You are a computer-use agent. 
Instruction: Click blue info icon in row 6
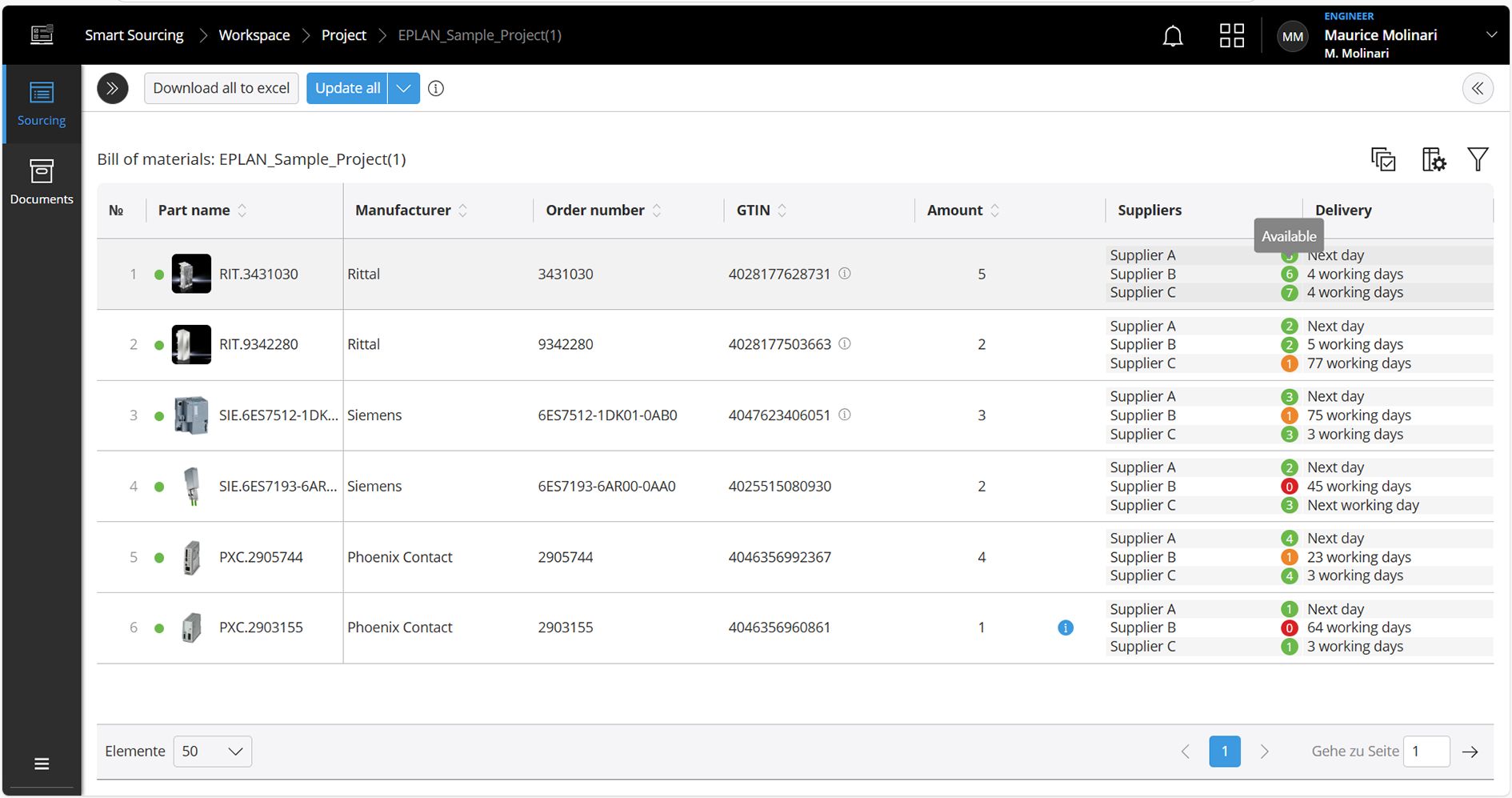(1065, 628)
